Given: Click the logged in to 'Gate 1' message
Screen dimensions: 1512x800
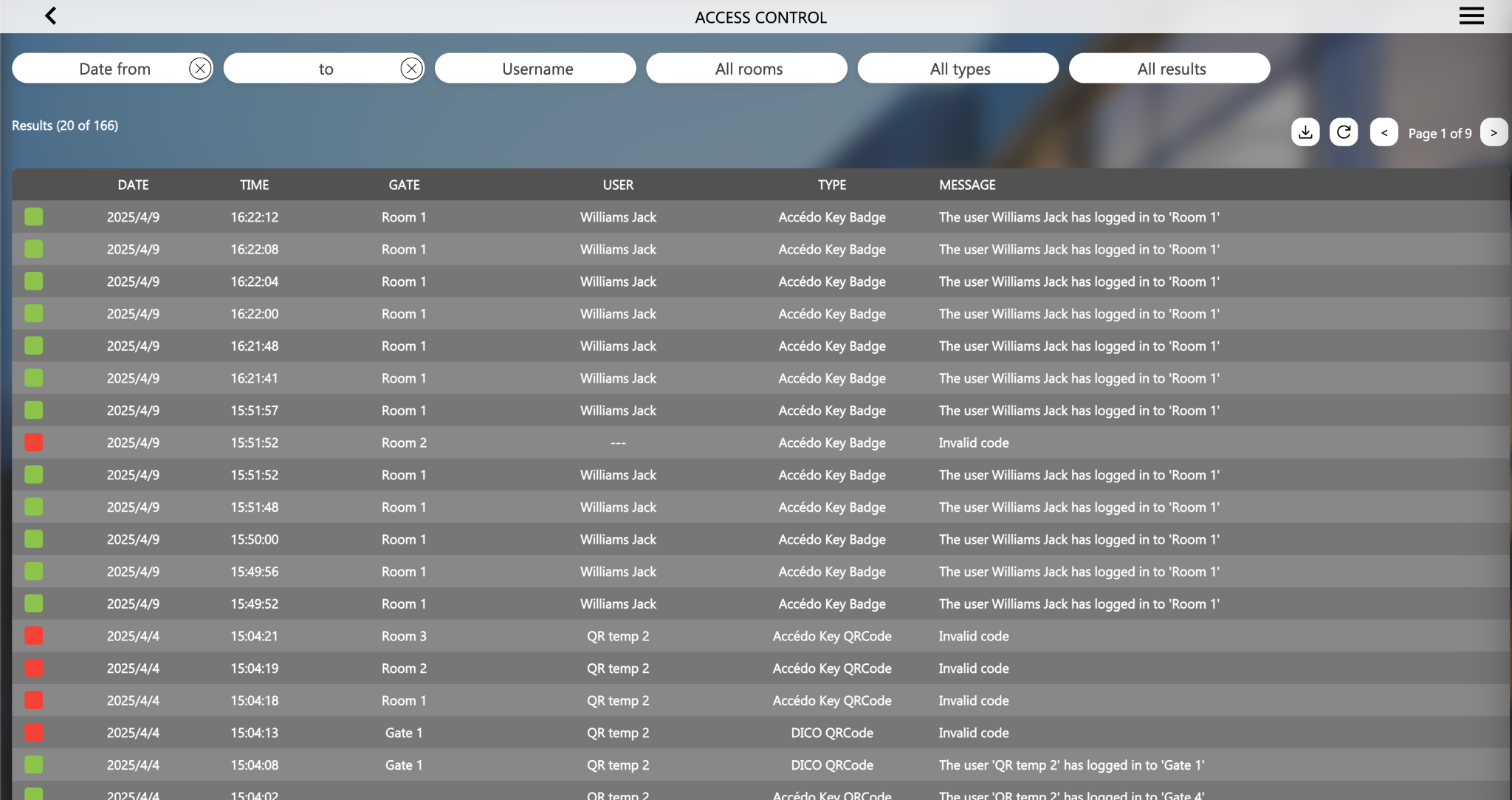Looking at the screenshot, I should [1071, 765].
